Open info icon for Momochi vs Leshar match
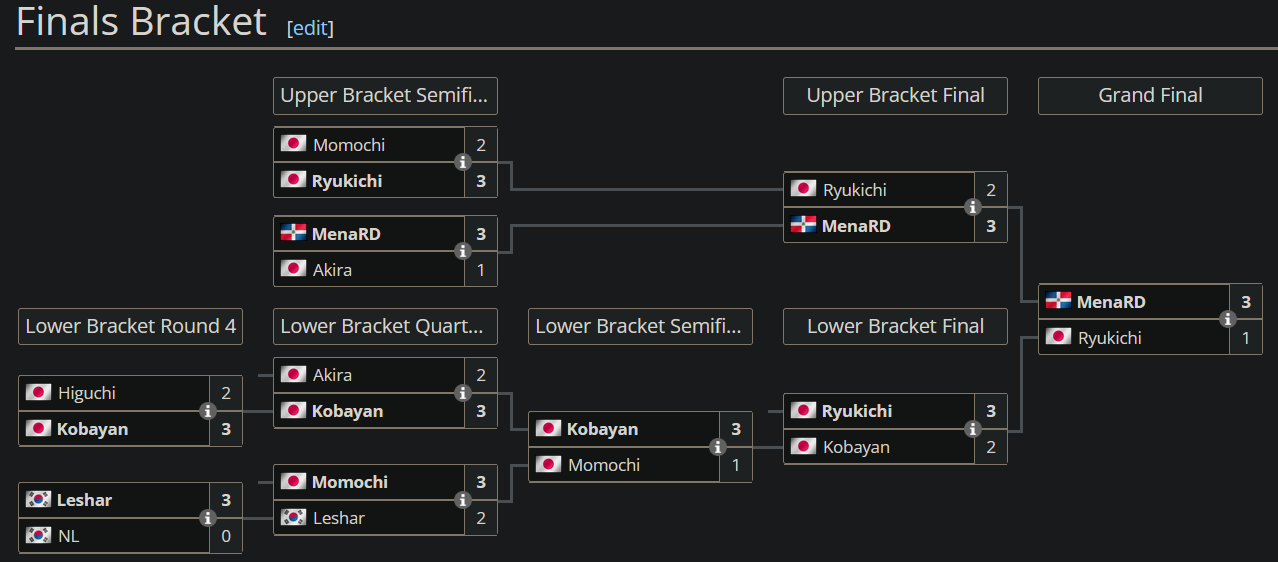This screenshot has width=1278, height=562. 463,500
